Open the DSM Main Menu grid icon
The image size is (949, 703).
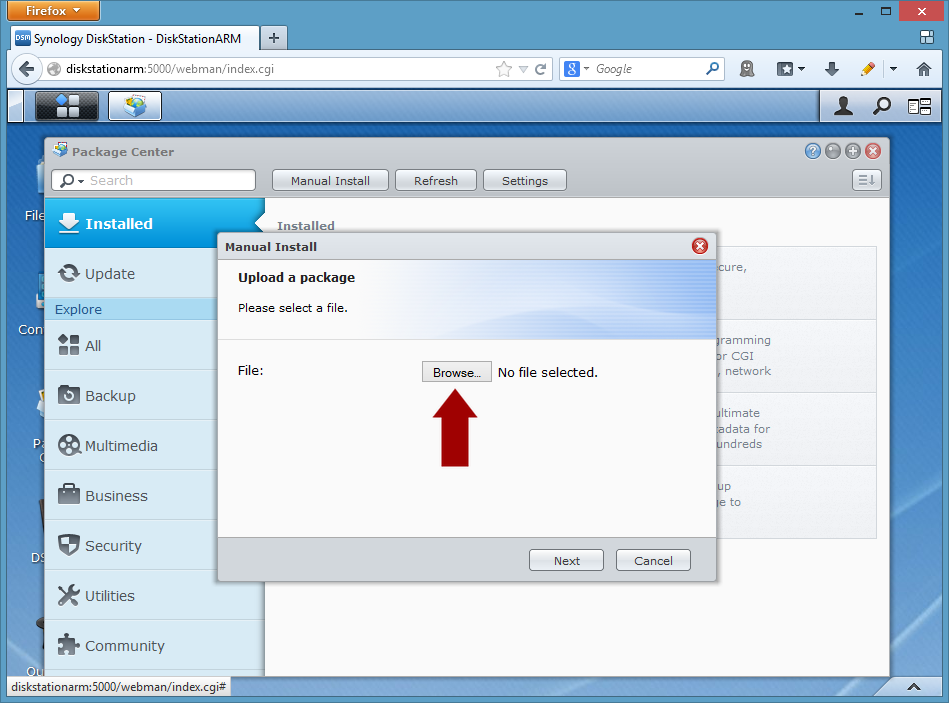pos(67,106)
